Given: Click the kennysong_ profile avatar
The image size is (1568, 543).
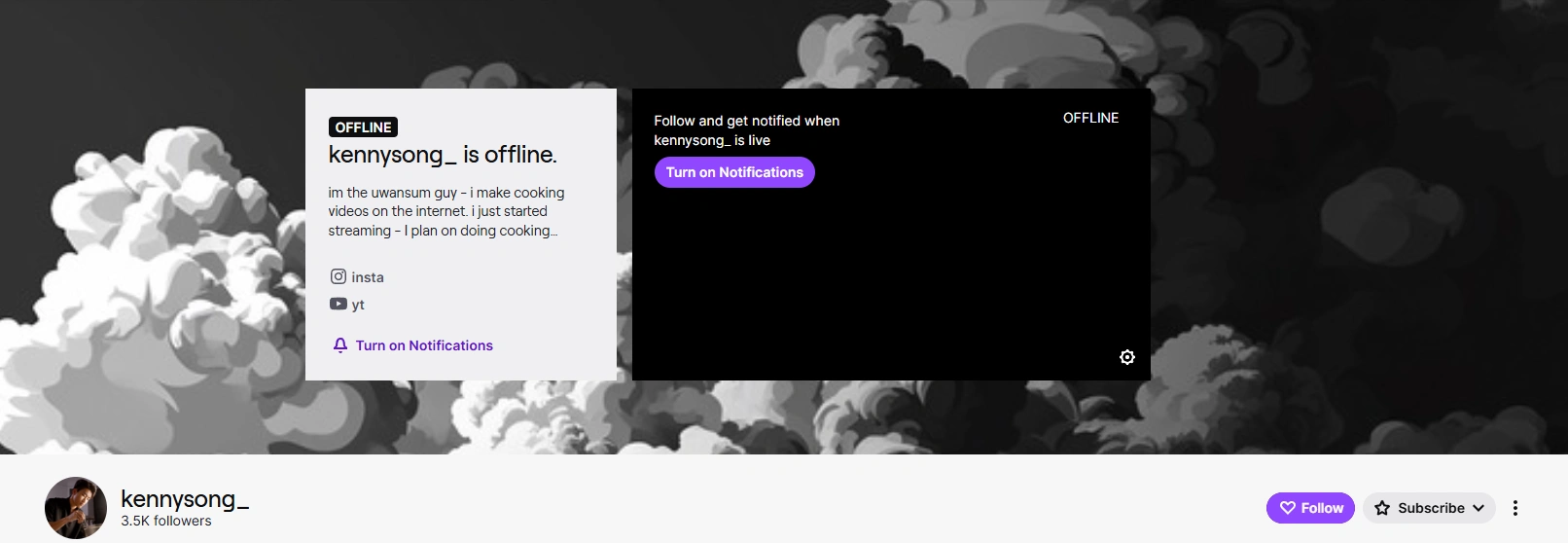Looking at the screenshot, I should click(x=76, y=508).
